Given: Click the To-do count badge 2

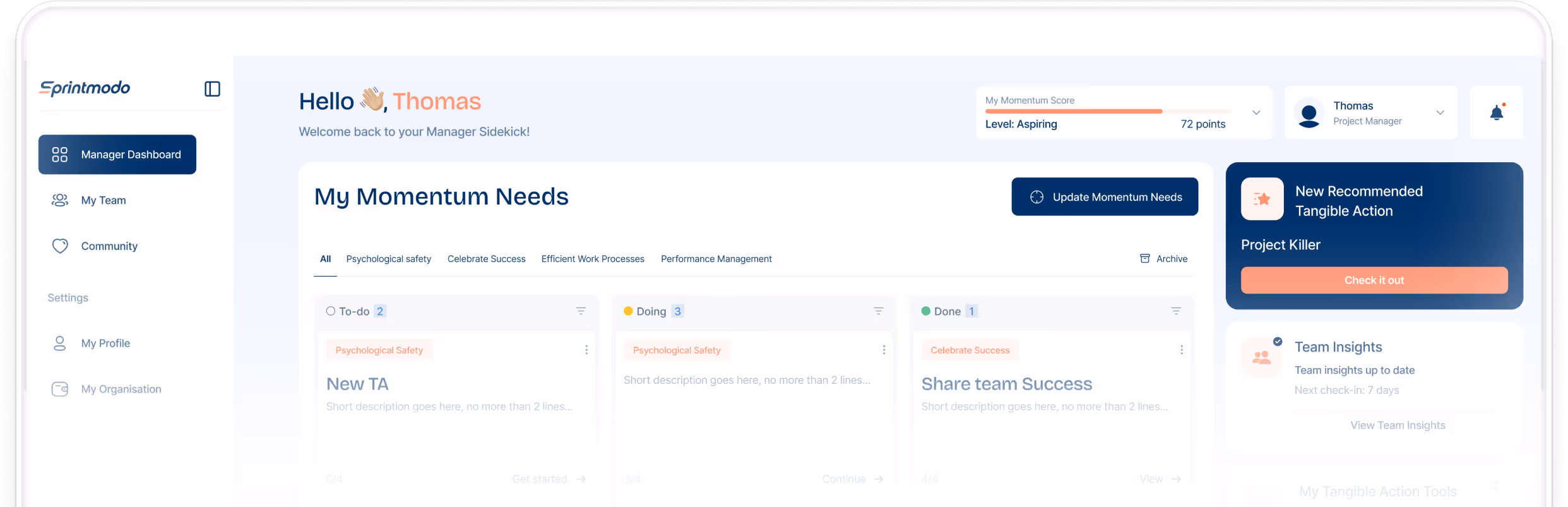Looking at the screenshot, I should pyautogui.click(x=380, y=311).
